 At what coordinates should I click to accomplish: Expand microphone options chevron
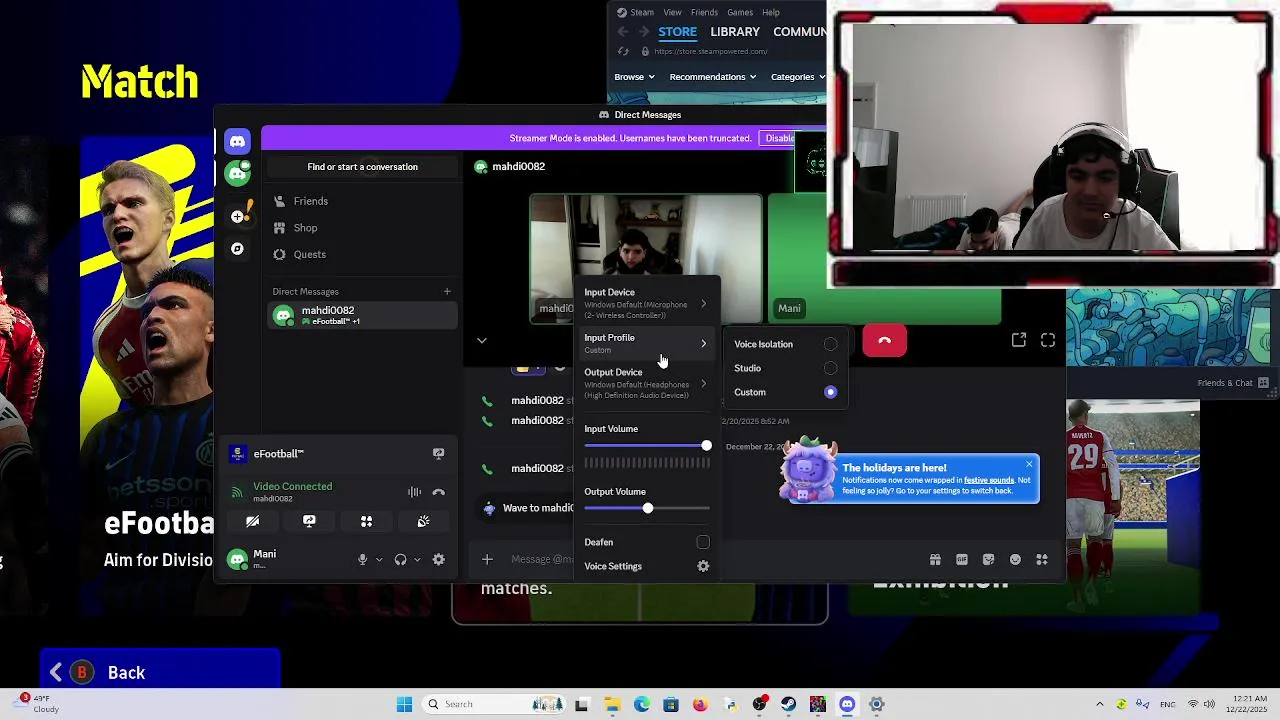point(379,560)
